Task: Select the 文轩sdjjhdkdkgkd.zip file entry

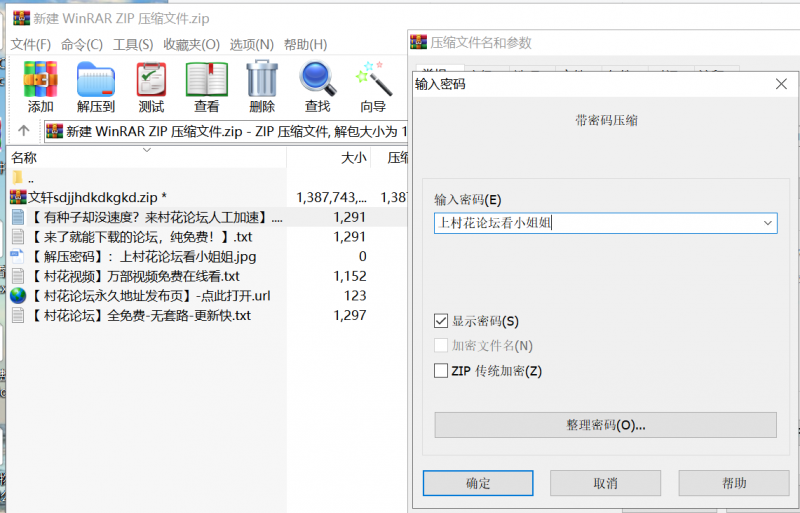Action: [x=90, y=197]
